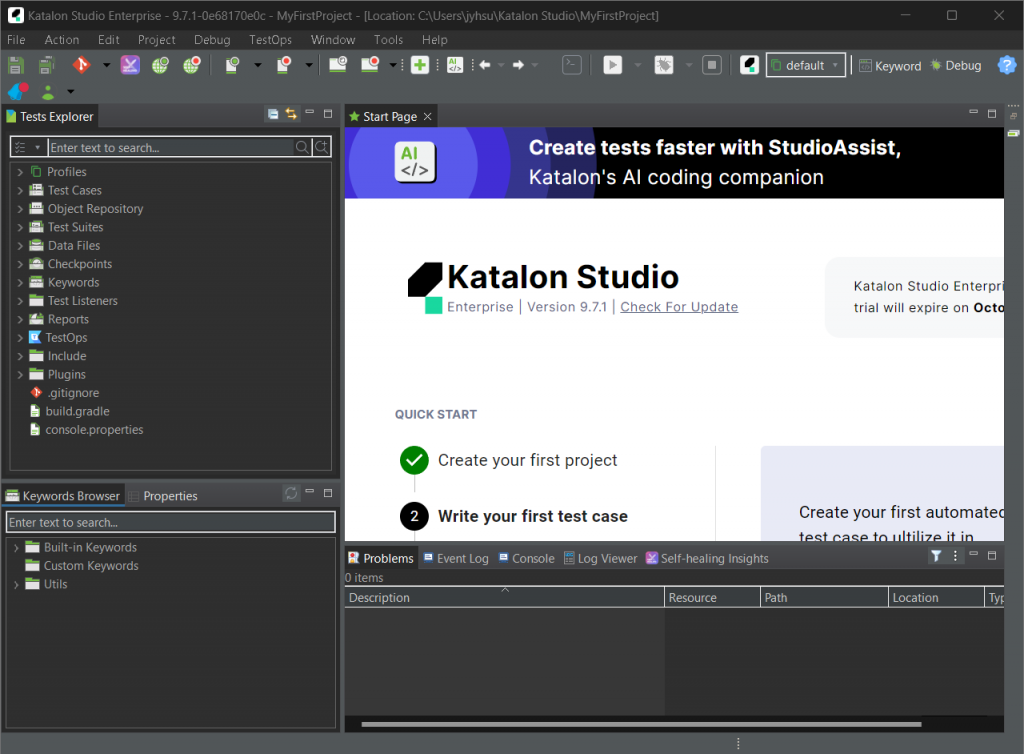Expand the Test Cases folder
This screenshot has width=1024, height=754.
tap(20, 190)
